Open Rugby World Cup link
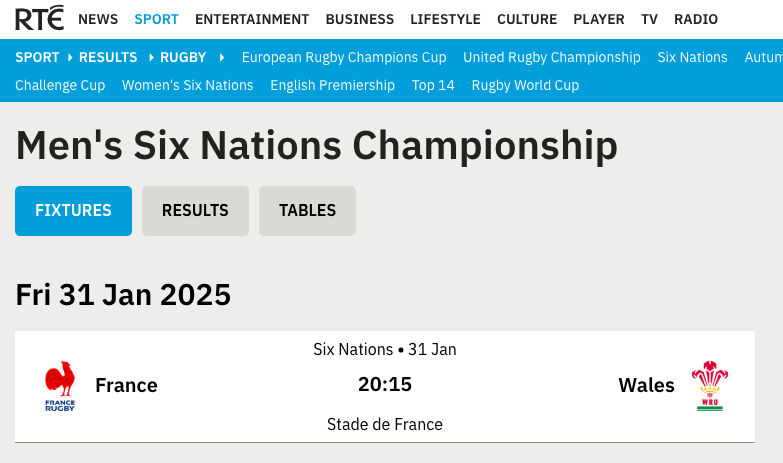 pyautogui.click(x=525, y=85)
